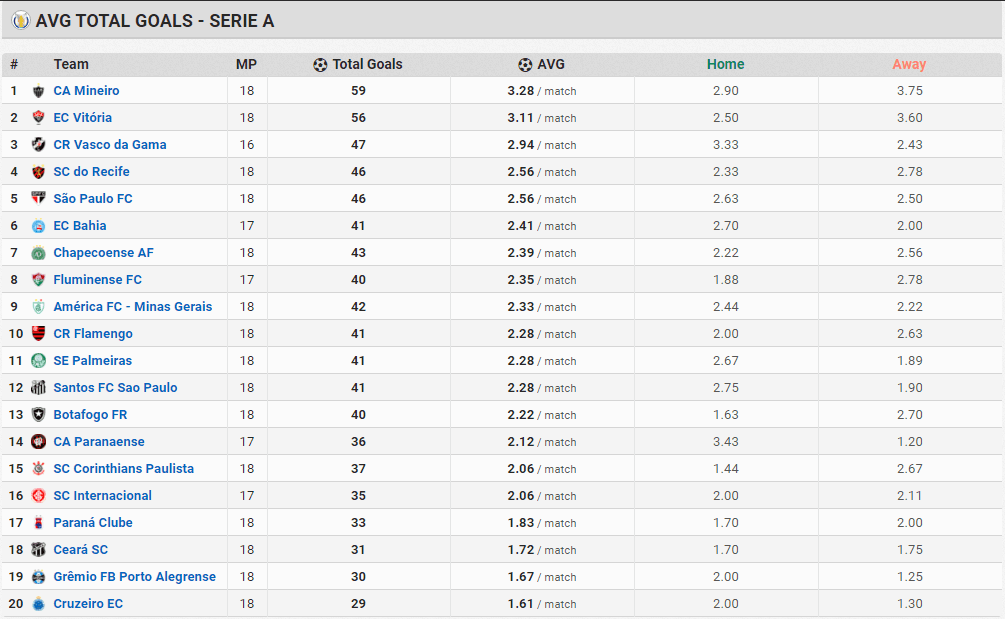Open the Grêmio FB Porto Alegrense link
This screenshot has width=1005, height=638.
click(x=135, y=576)
